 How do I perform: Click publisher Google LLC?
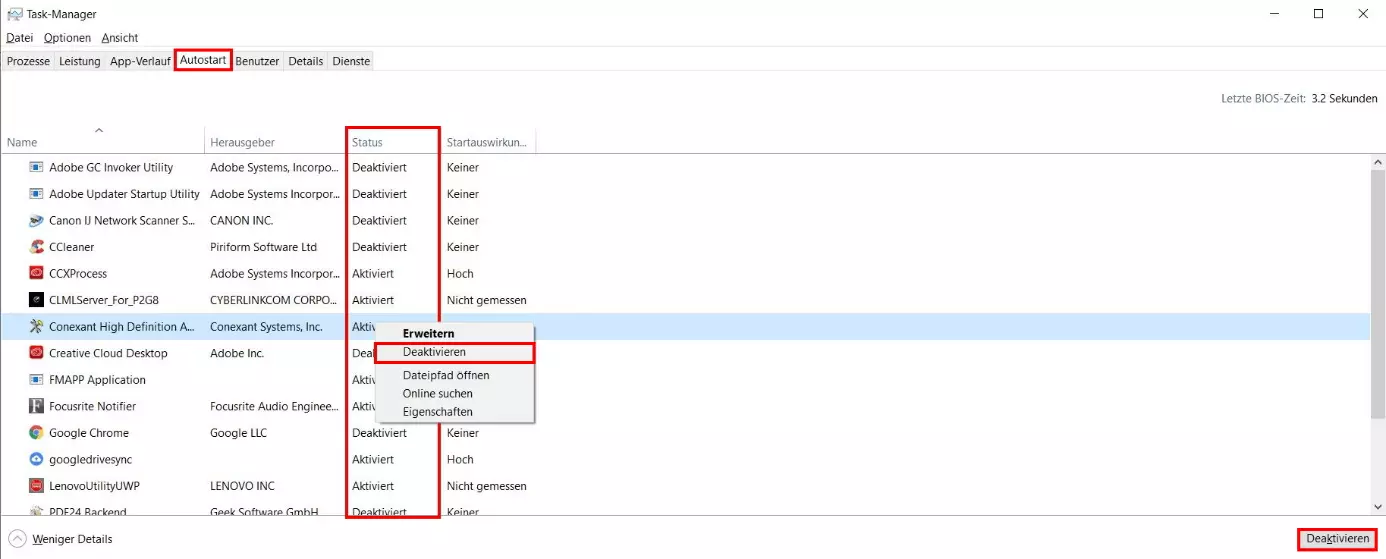click(238, 433)
